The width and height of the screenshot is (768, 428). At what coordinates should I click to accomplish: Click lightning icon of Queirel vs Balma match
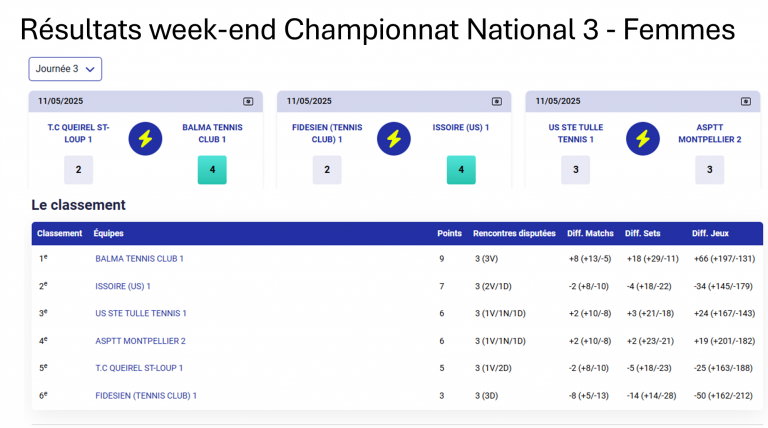coord(145,138)
